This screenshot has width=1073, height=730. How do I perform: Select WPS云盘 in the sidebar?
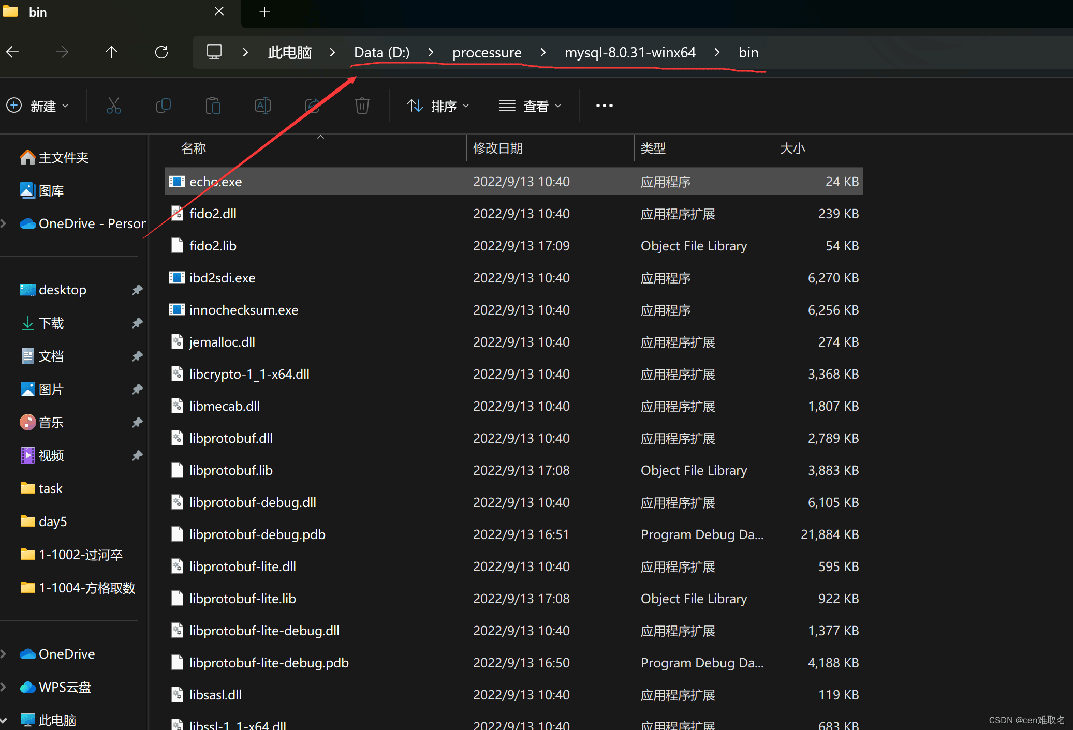(56, 687)
